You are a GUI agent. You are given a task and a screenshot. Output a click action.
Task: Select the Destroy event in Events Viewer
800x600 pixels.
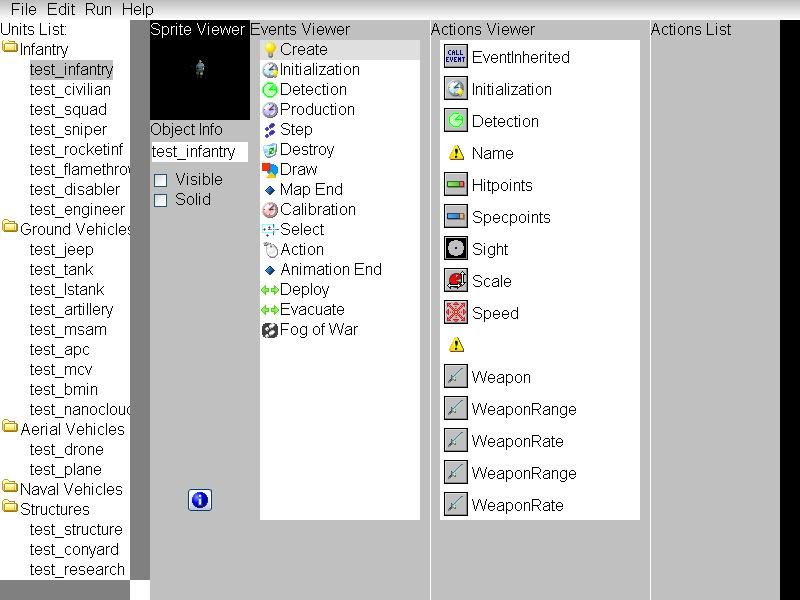click(306, 149)
